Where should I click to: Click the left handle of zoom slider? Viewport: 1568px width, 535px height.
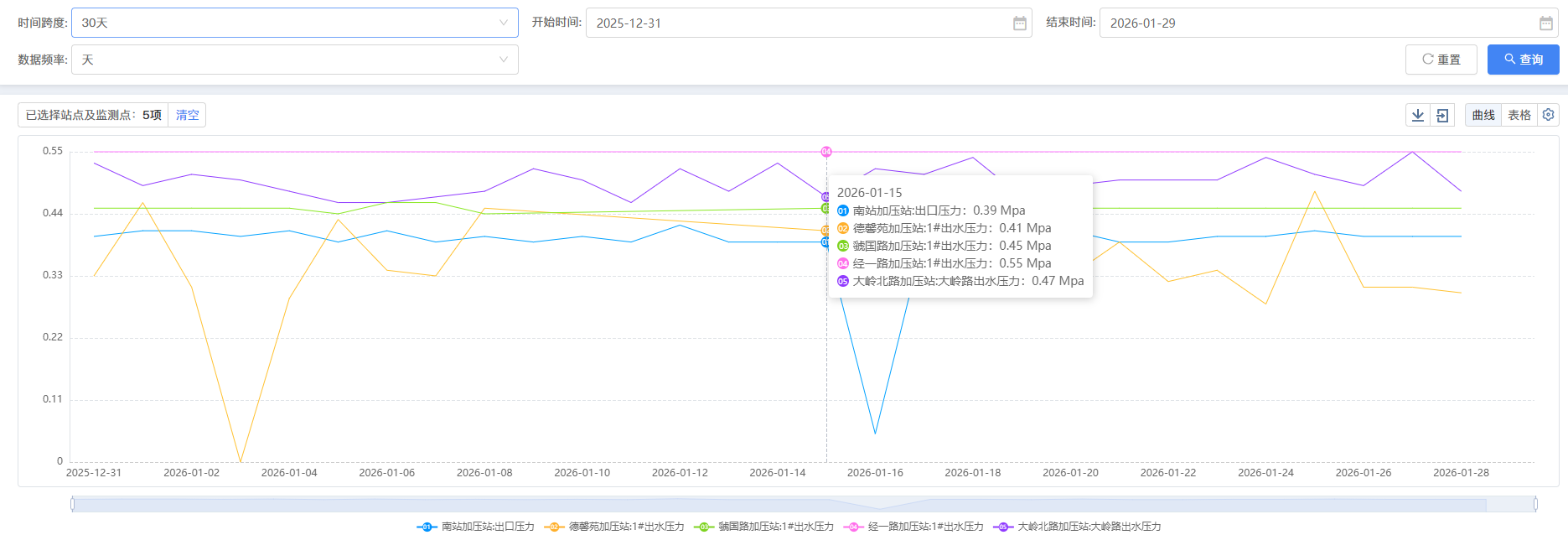pos(73,504)
